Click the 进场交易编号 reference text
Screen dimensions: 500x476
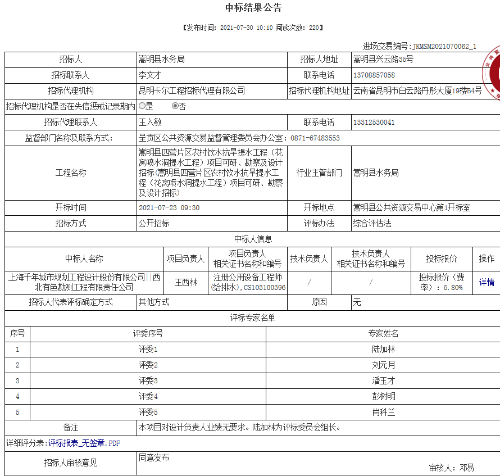pyautogui.click(x=419, y=46)
